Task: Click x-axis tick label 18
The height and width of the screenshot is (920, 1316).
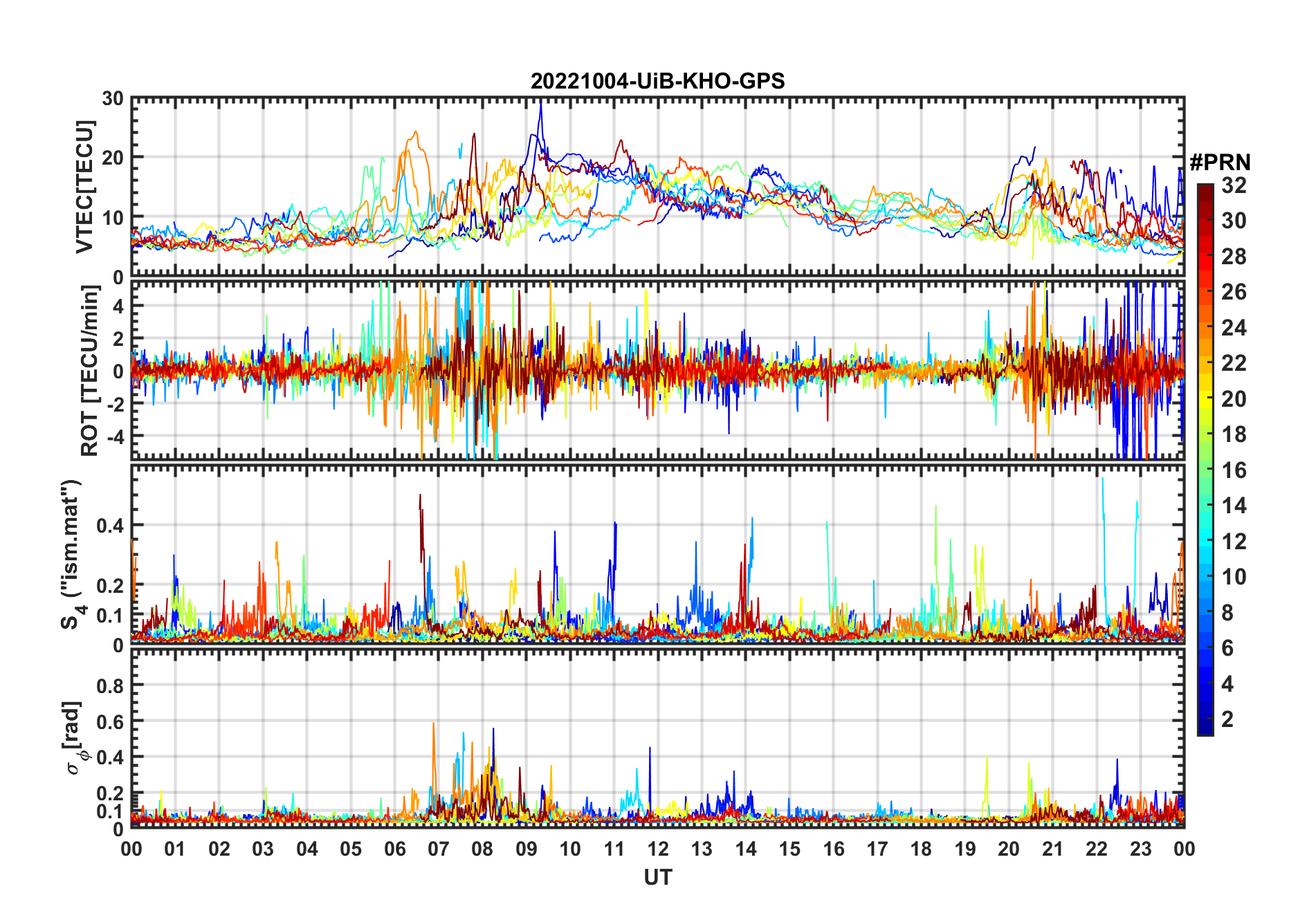Action: tap(921, 849)
